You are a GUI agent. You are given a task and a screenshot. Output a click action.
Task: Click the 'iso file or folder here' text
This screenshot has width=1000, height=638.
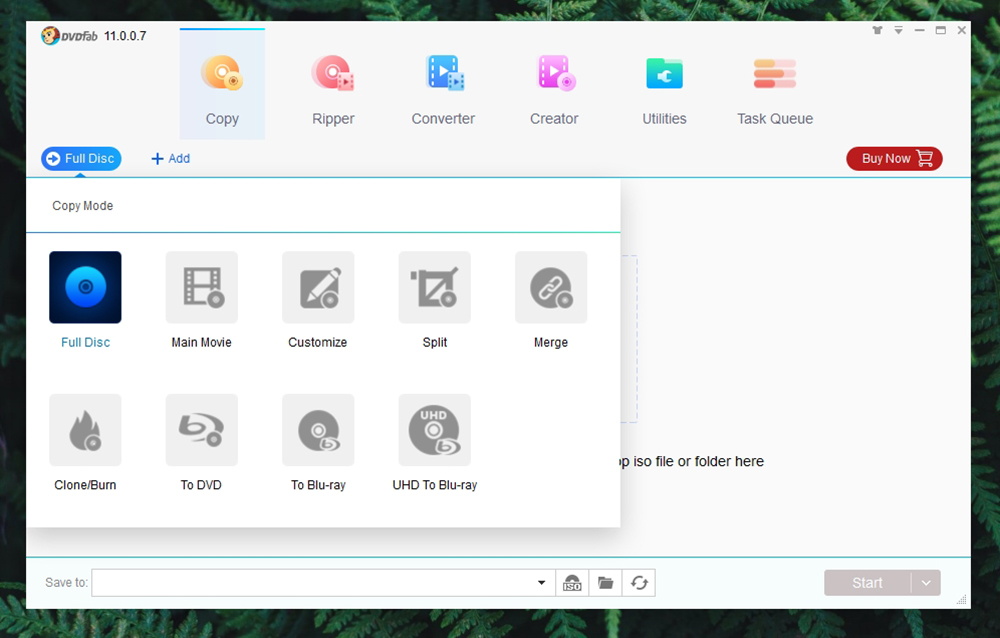698,461
